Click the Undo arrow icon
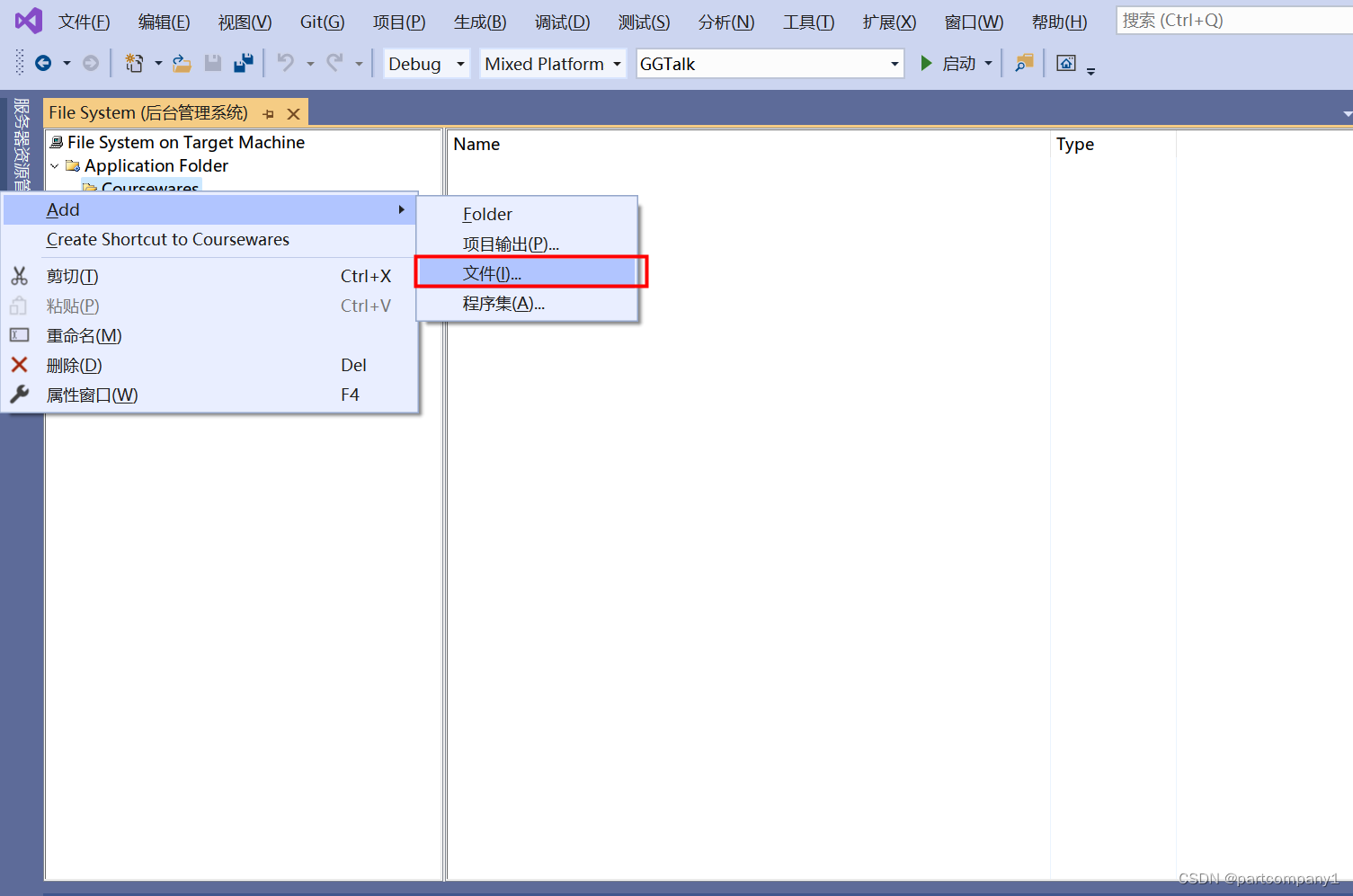Image resolution: width=1353 pixels, height=896 pixels. pos(286,63)
